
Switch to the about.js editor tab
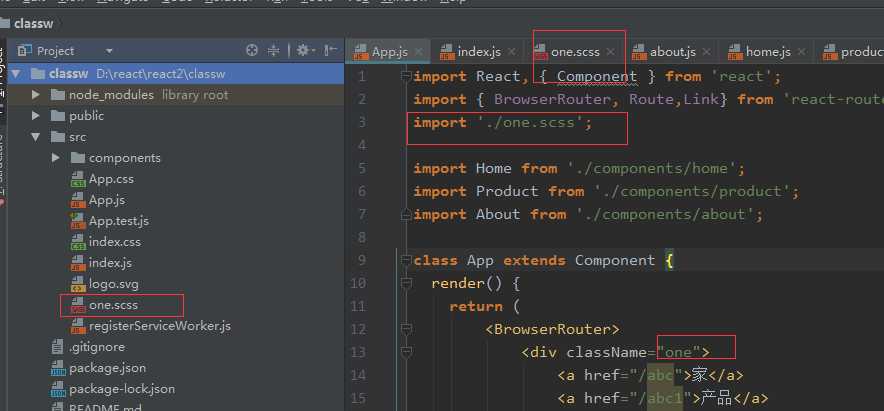coord(673,51)
